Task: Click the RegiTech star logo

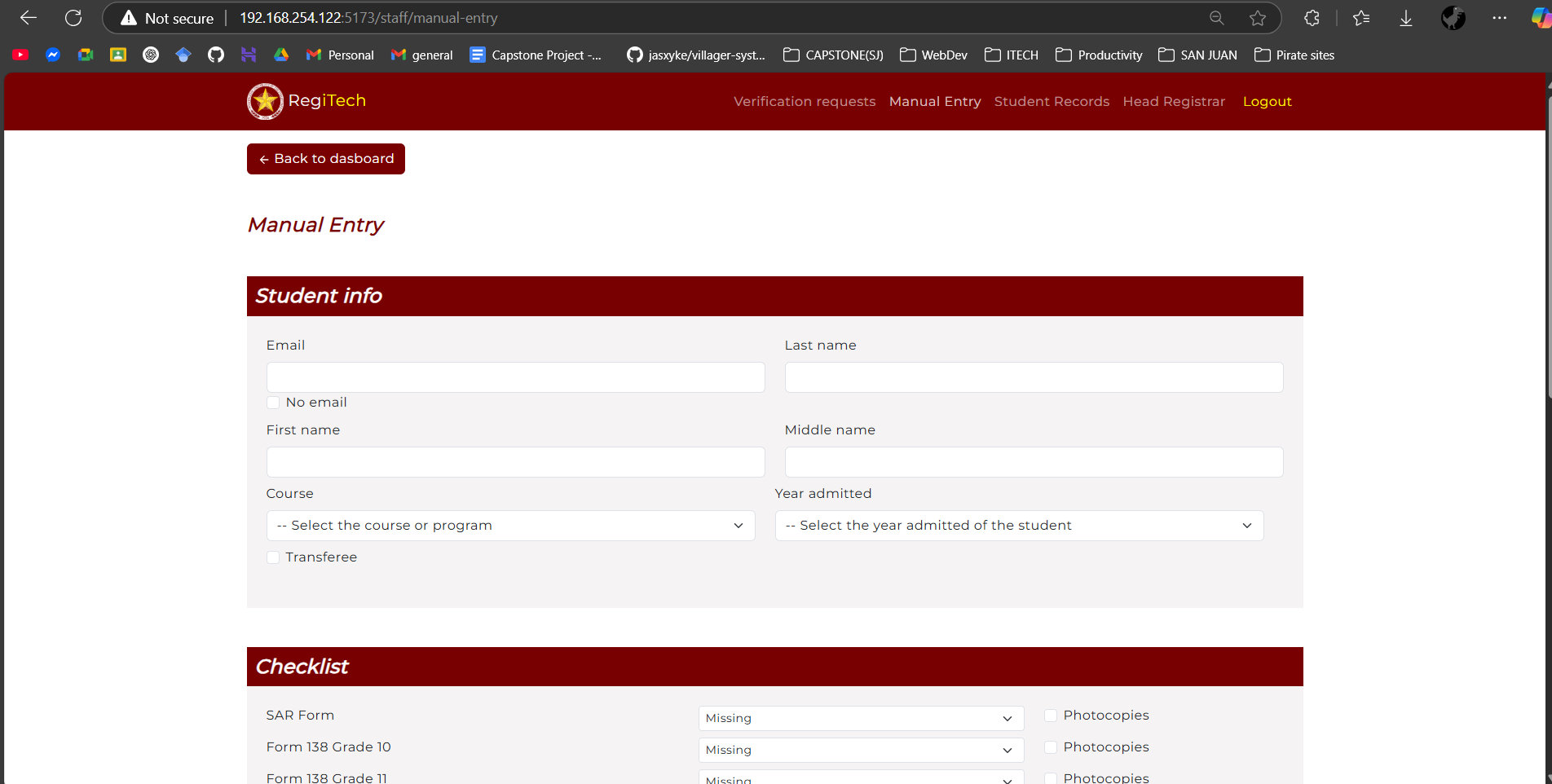Action: pos(265,101)
